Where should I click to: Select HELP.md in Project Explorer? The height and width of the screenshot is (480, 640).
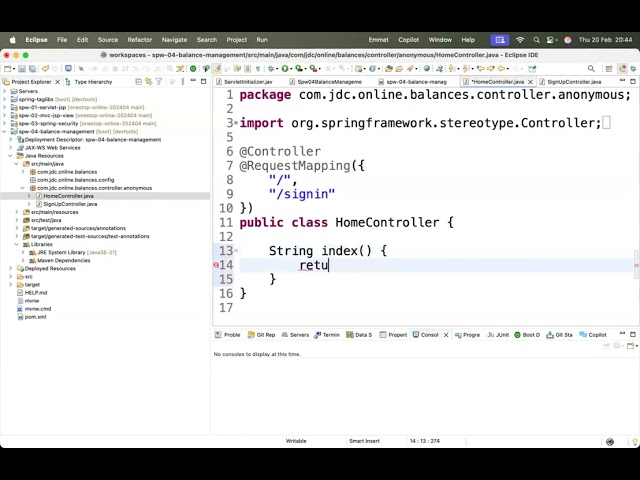[36, 293]
